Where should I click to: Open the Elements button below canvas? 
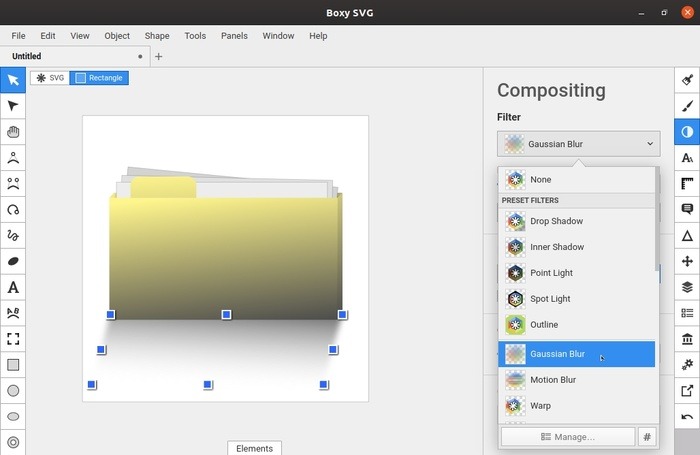pyautogui.click(x=254, y=448)
